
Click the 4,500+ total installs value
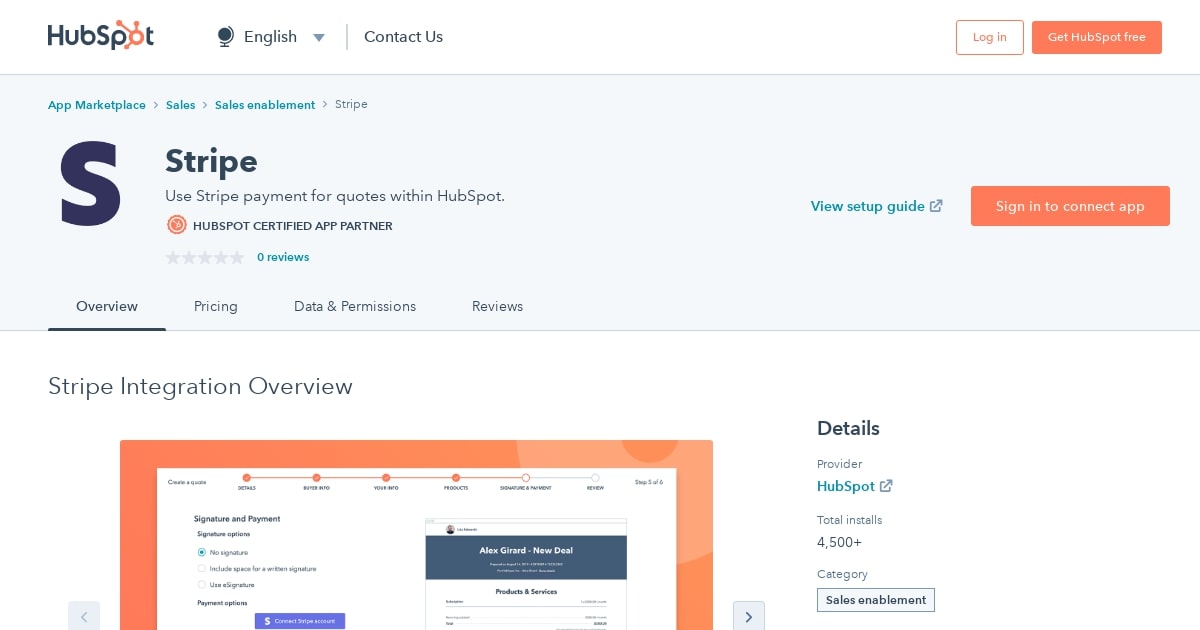[x=839, y=542]
